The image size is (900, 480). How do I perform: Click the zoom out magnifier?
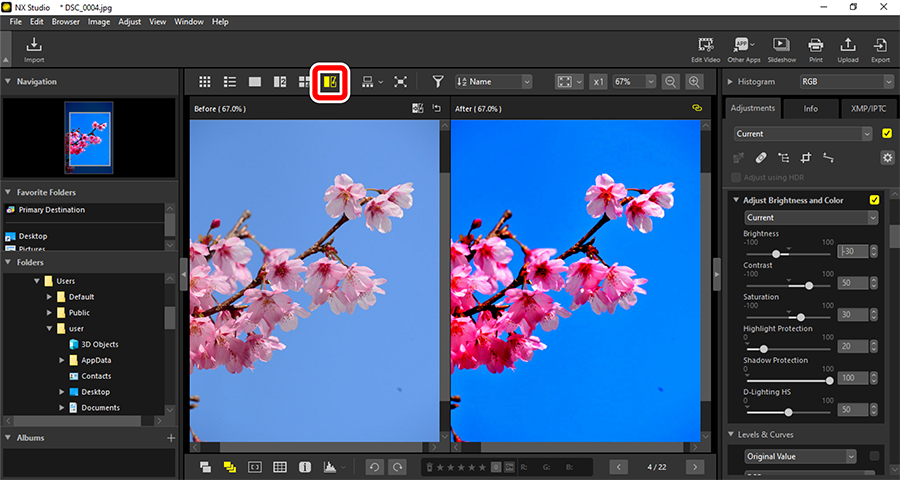coord(670,82)
